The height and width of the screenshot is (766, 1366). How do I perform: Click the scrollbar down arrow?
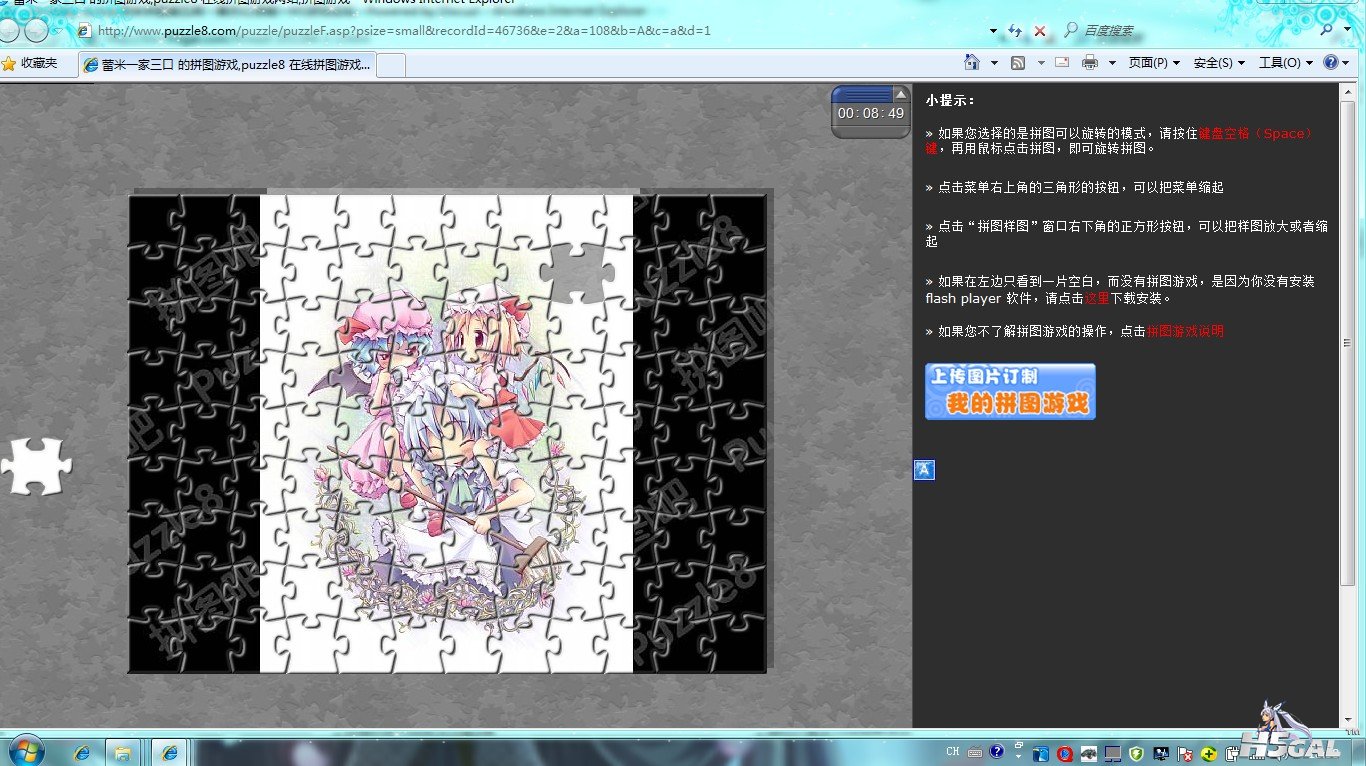pyautogui.click(x=1347, y=721)
